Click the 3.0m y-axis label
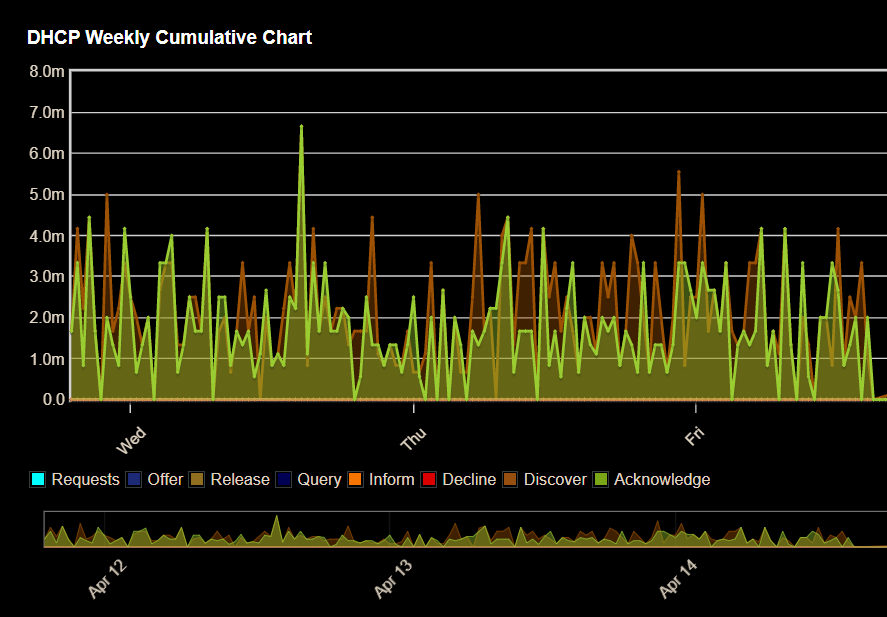 (x=47, y=277)
